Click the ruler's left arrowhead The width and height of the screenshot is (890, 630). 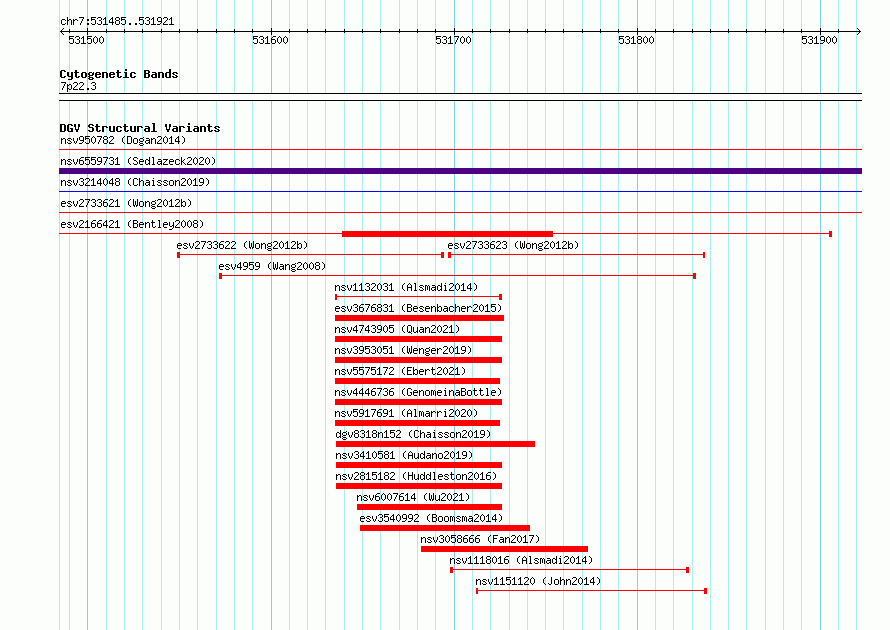[x=62, y=32]
